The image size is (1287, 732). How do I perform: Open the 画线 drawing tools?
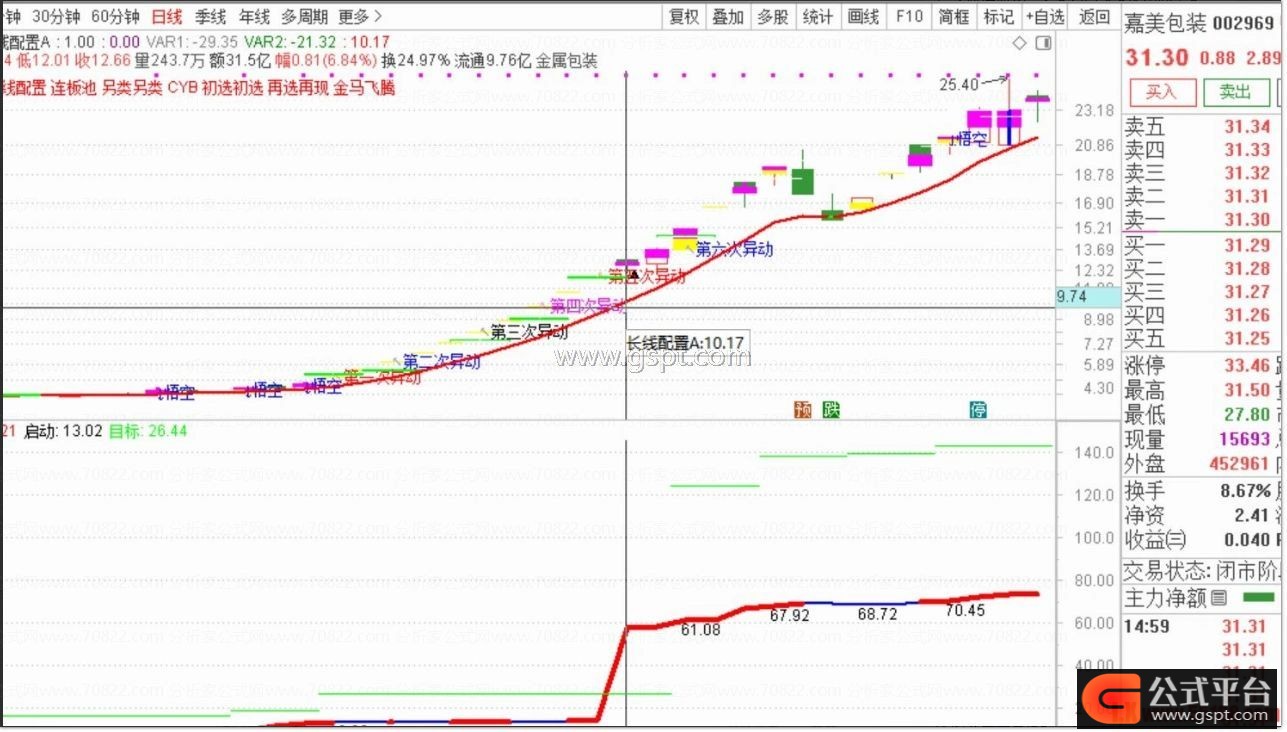pyautogui.click(x=863, y=16)
